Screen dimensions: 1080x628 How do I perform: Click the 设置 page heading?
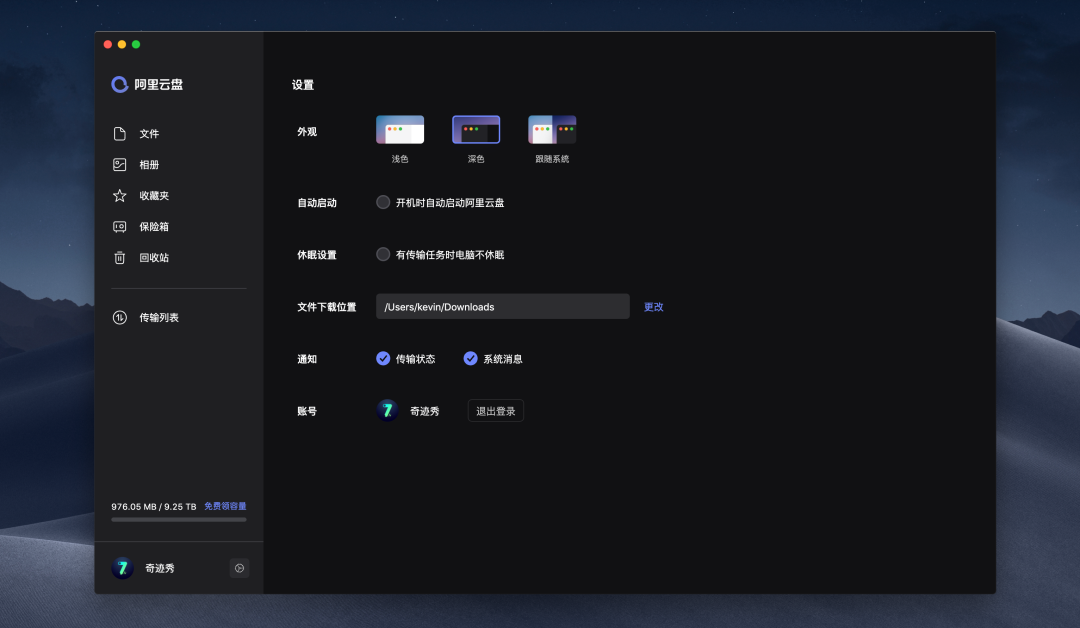point(303,85)
